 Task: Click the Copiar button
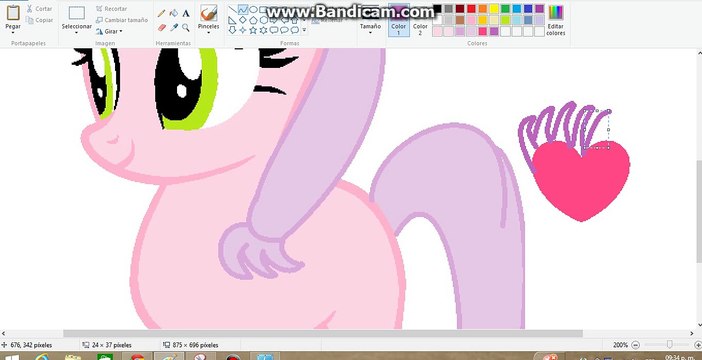point(39,20)
